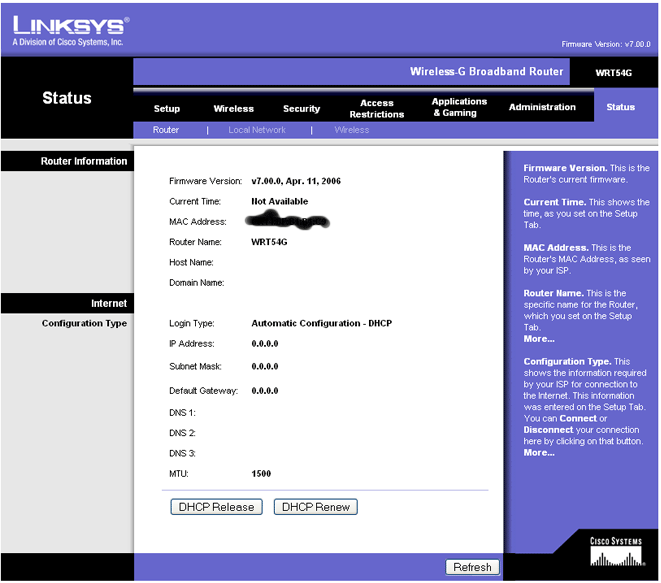661x583 pixels.
Task: Open the Wireless sub-tab under Status
Action: [352, 130]
